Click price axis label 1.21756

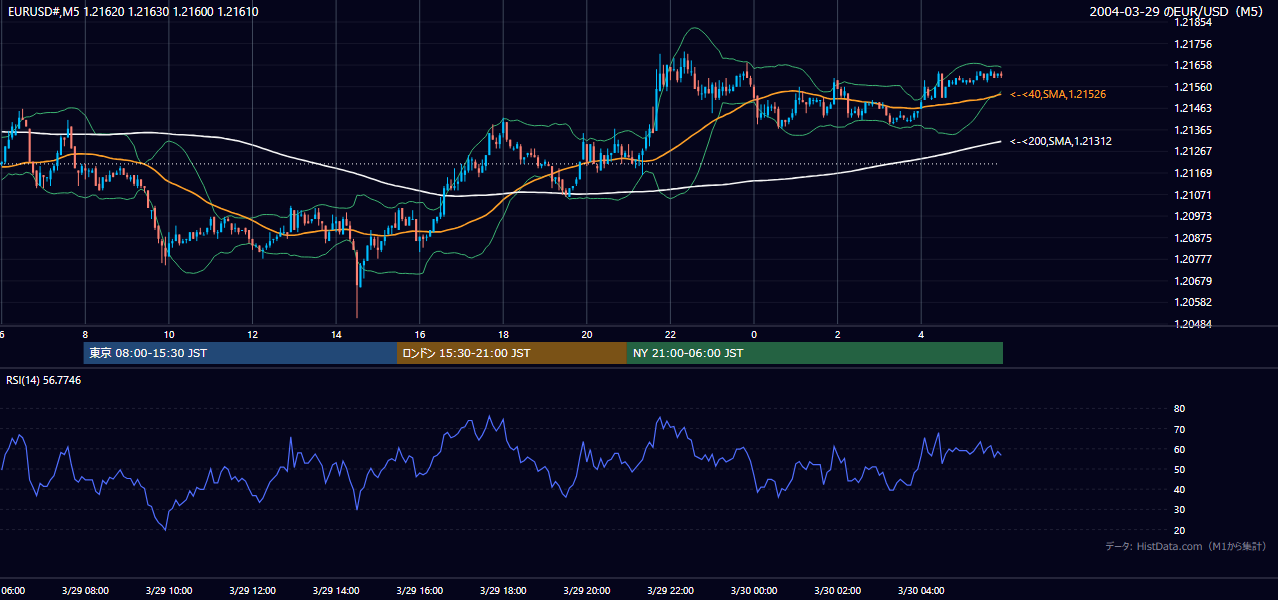[1192, 44]
